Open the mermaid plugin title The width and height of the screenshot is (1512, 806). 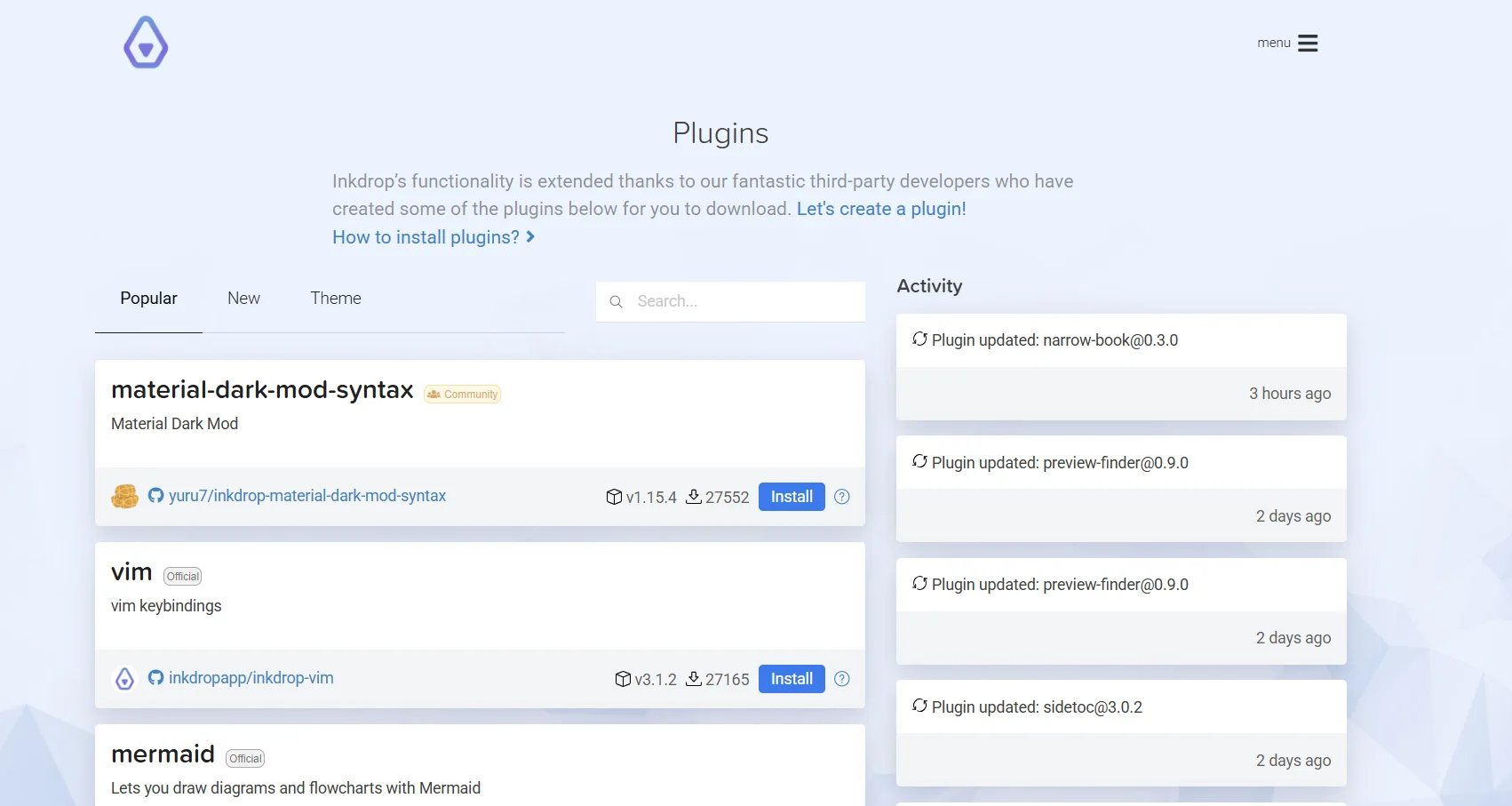coord(163,754)
